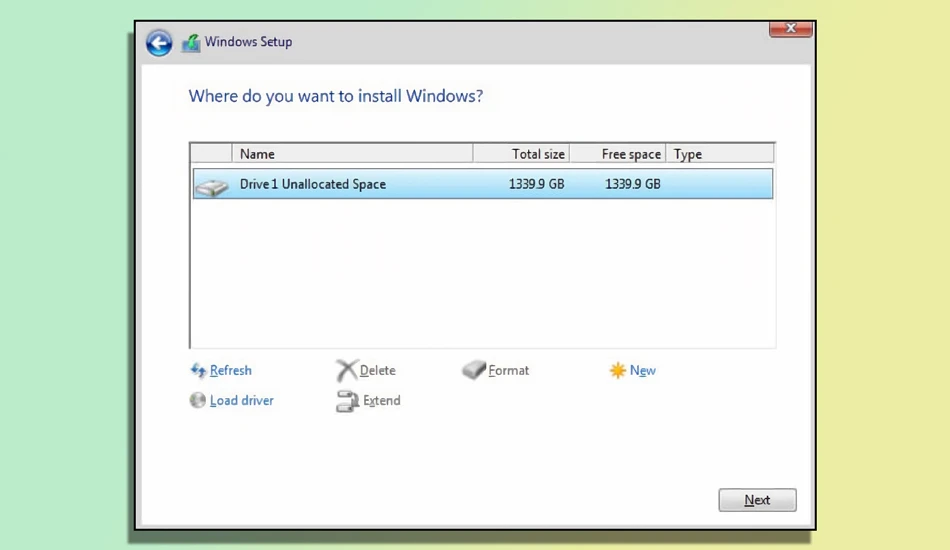Click the Refresh arrows icon
Image resolution: width=950 pixels, height=550 pixels.
tap(198, 370)
